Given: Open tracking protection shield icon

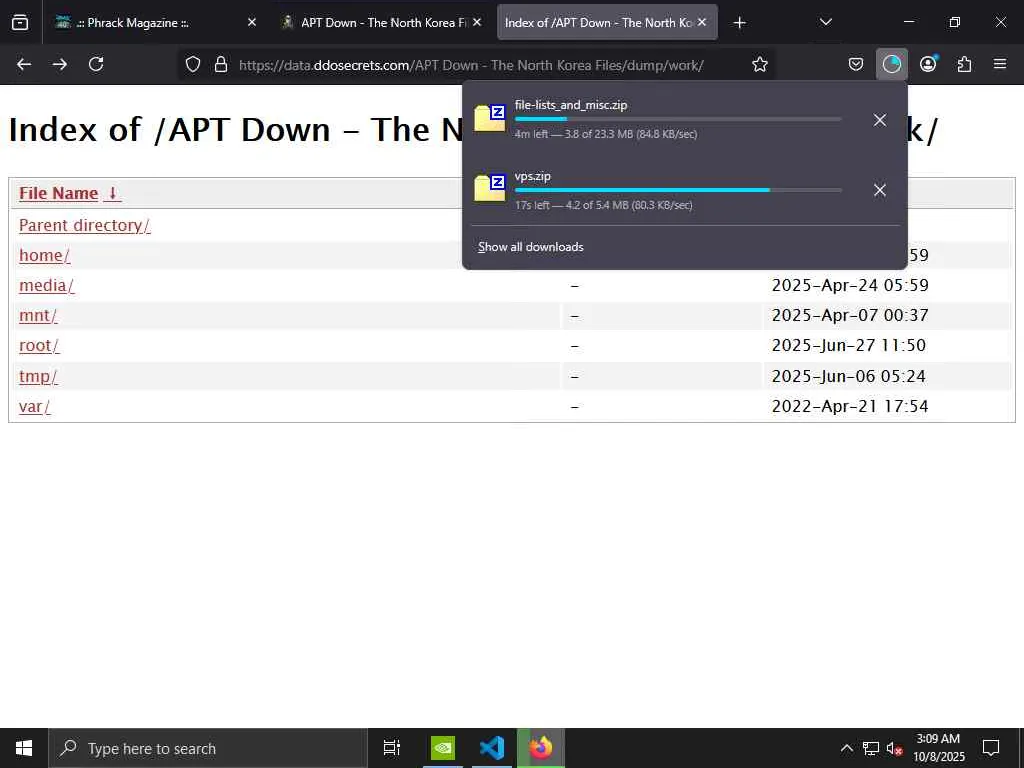Looking at the screenshot, I should pyautogui.click(x=193, y=64).
